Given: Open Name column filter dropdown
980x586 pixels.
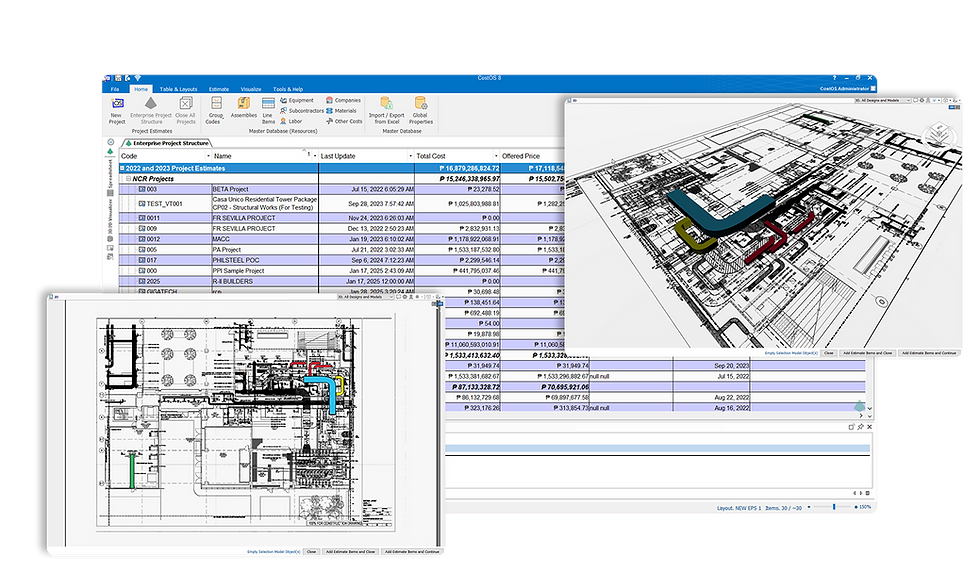Looking at the screenshot, I should click(315, 156).
